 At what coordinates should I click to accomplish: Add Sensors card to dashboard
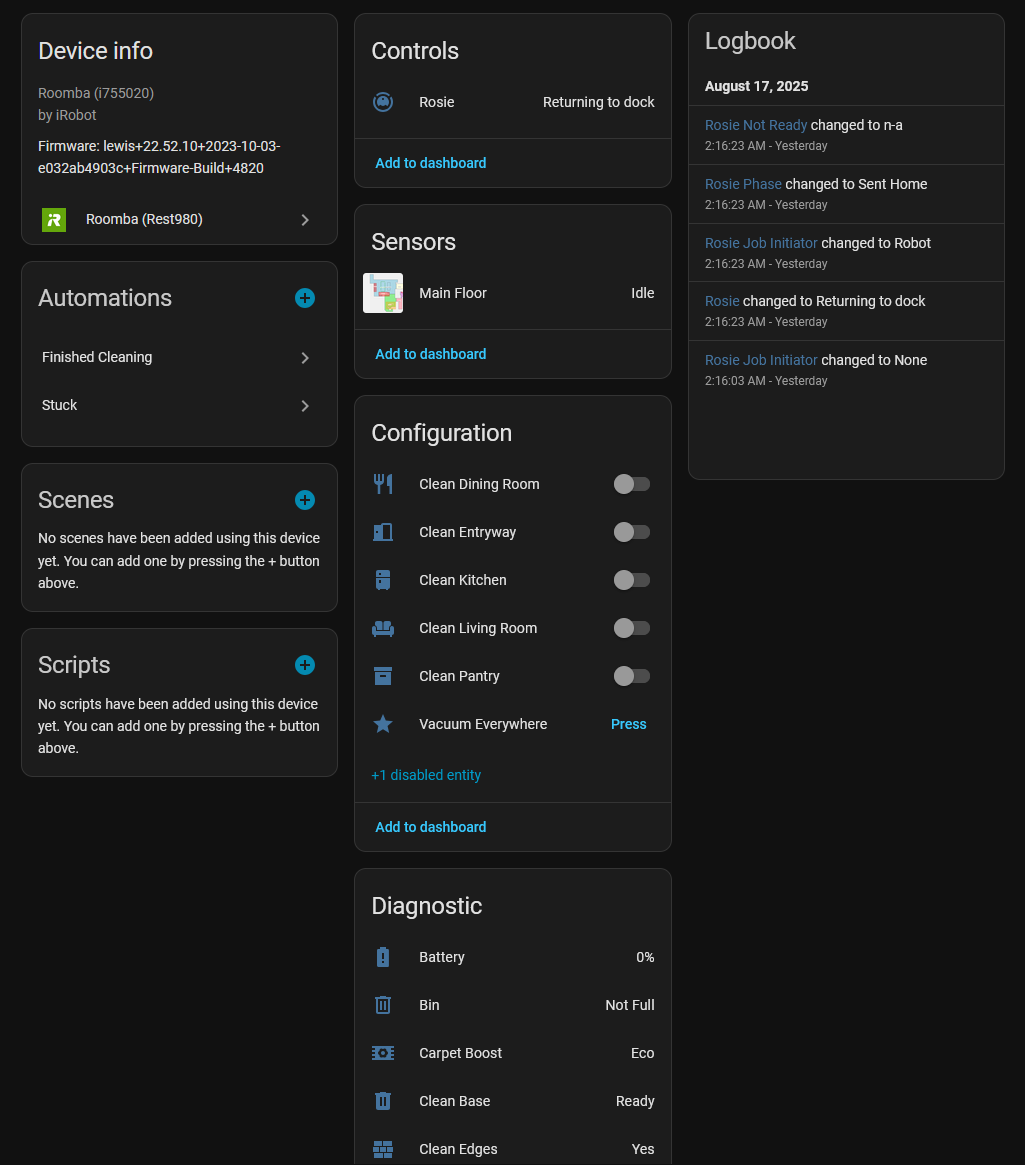431,354
